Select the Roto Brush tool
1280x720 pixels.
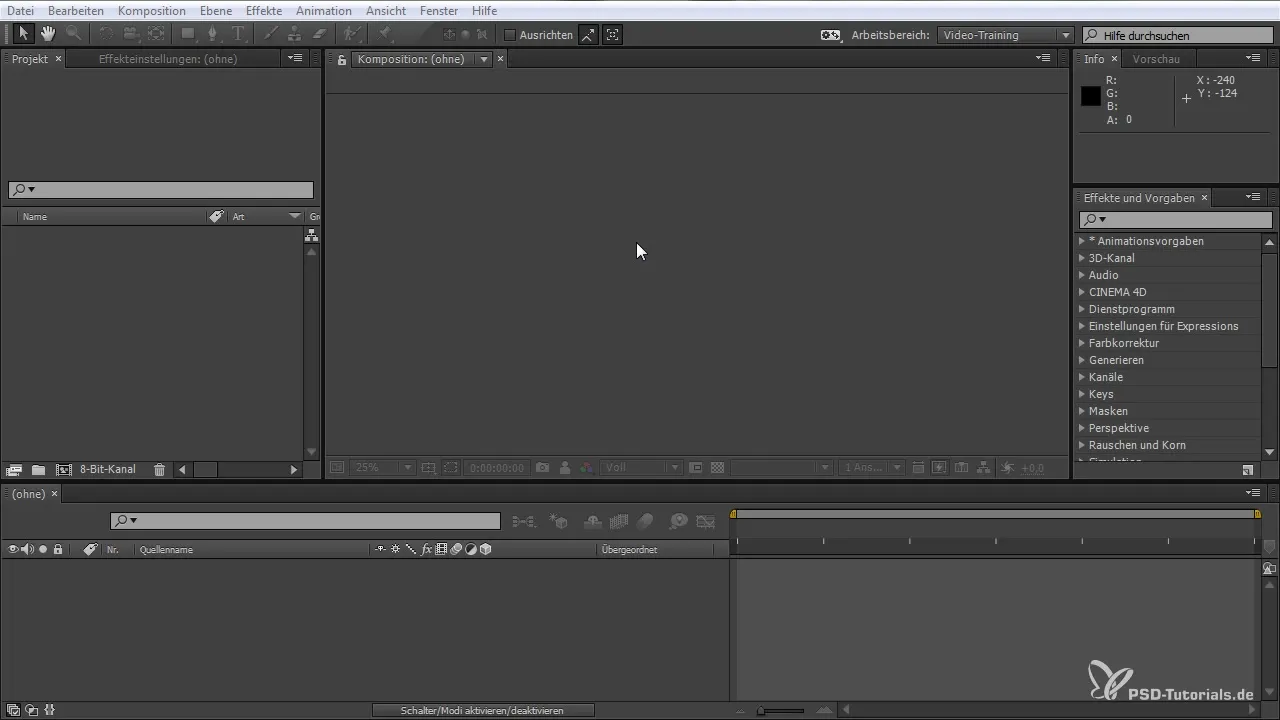point(352,34)
